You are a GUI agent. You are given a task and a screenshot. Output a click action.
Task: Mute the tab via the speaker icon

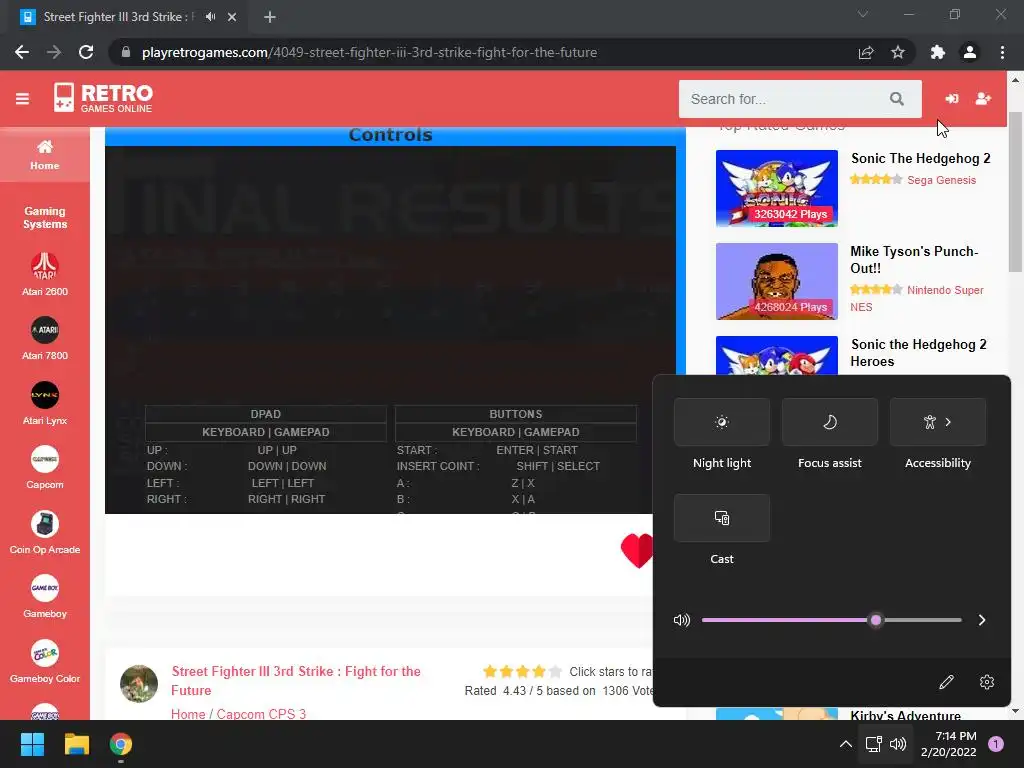(210, 17)
